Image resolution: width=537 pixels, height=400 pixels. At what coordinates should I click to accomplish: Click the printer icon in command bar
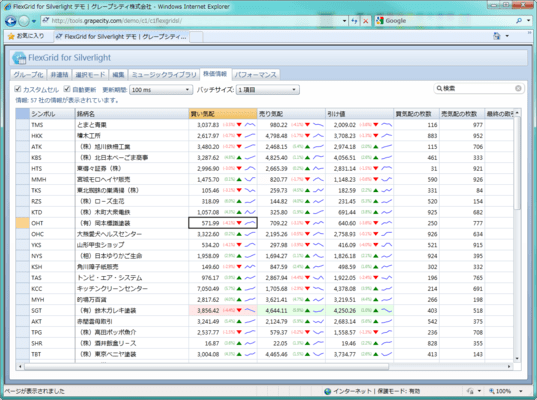[x=497, y=36]
